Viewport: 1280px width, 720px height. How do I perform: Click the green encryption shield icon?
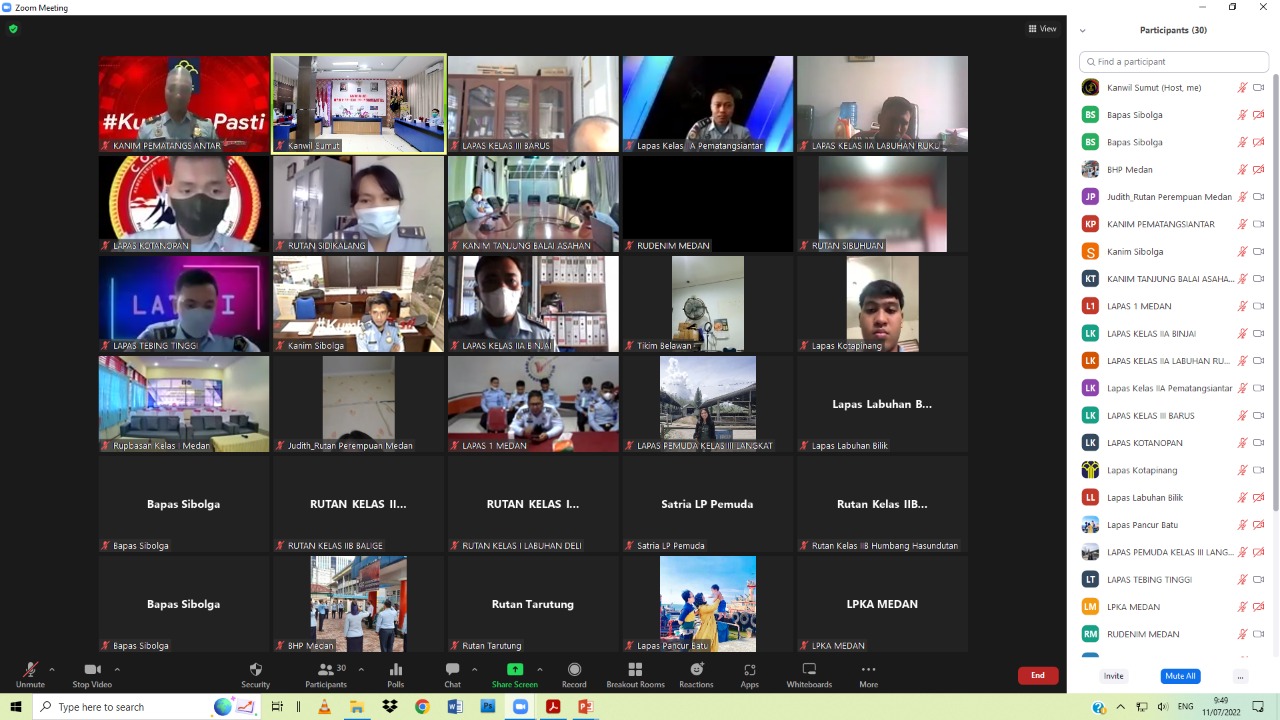click(x=13, y=29)
